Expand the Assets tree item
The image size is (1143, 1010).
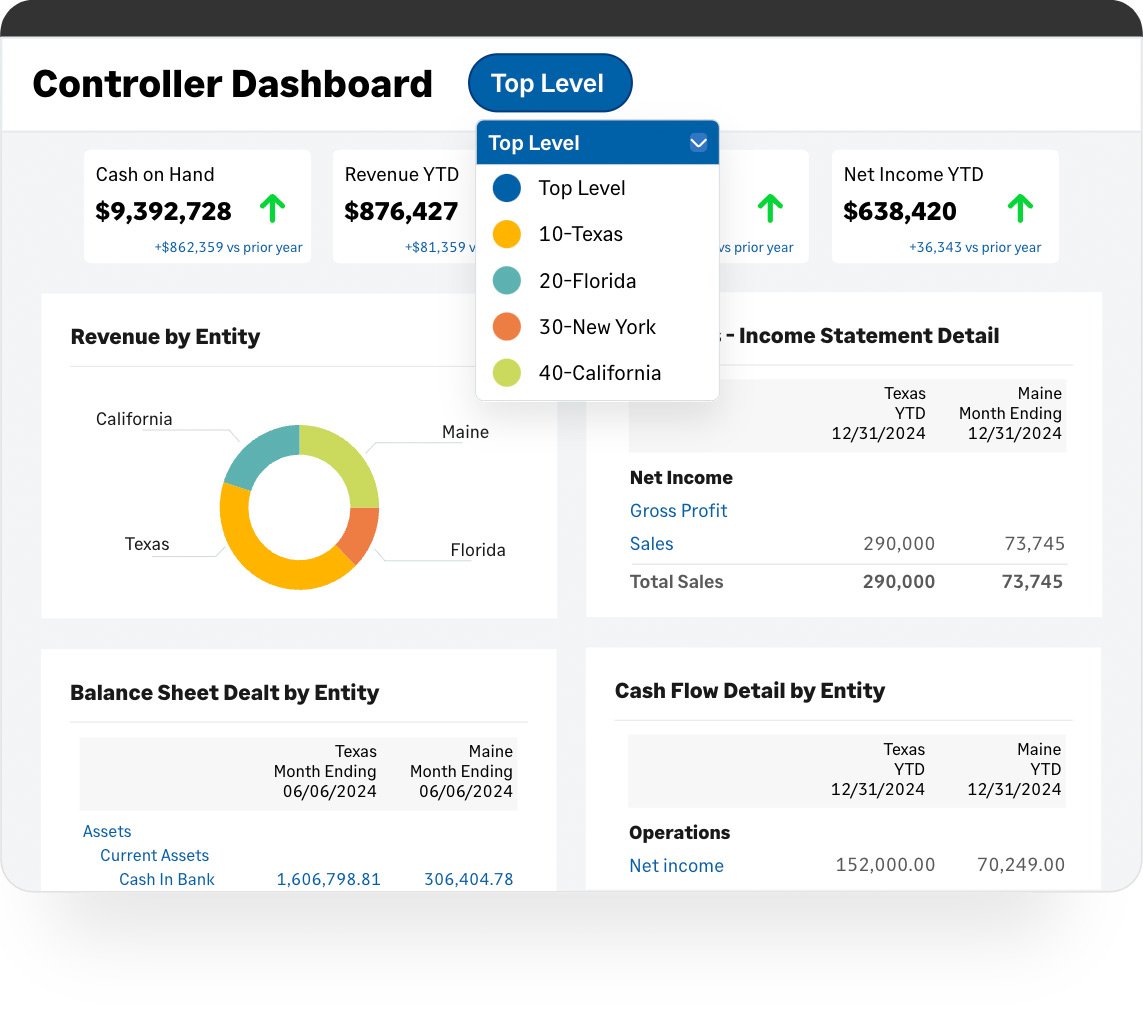pyautogui.click(x=107, y=831)
